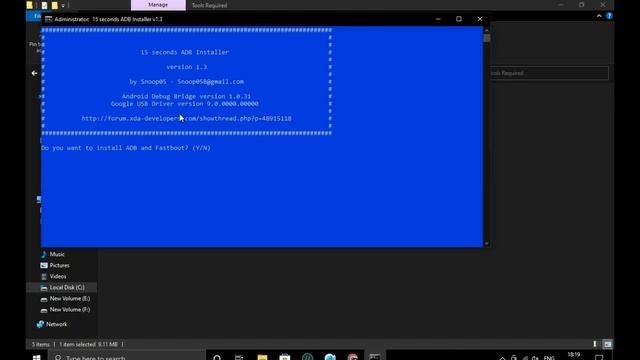The image size is (640, 360).
Task: Open the clock showing 18:19
Action: [574, 356]
